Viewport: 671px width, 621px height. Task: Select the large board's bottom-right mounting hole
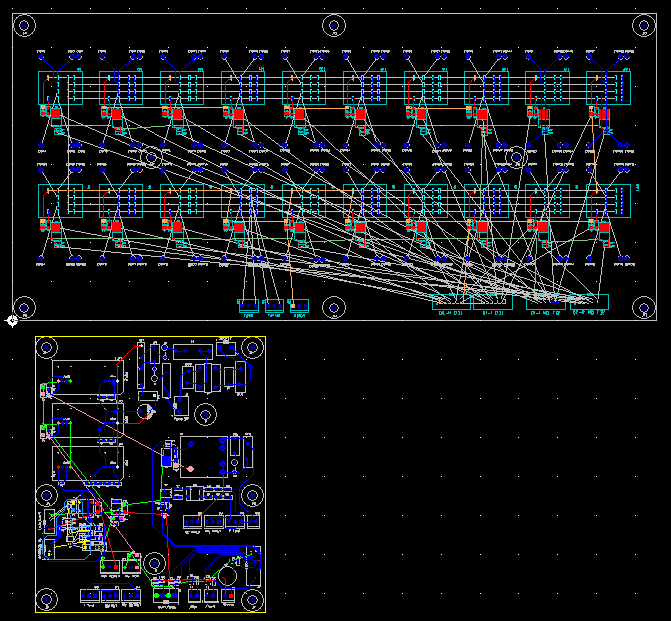click(641, 307)
